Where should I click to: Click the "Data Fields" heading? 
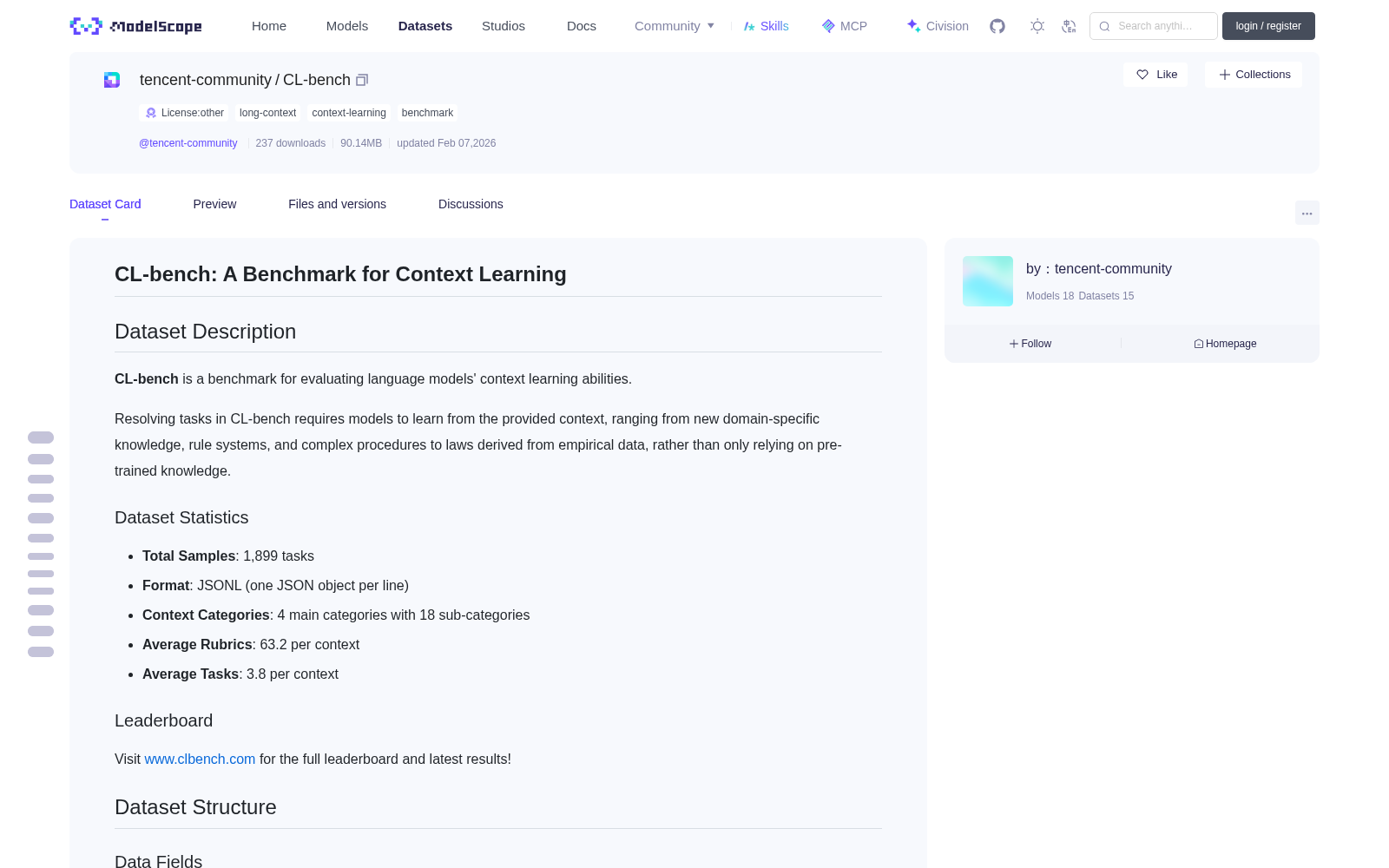[158, 861]
